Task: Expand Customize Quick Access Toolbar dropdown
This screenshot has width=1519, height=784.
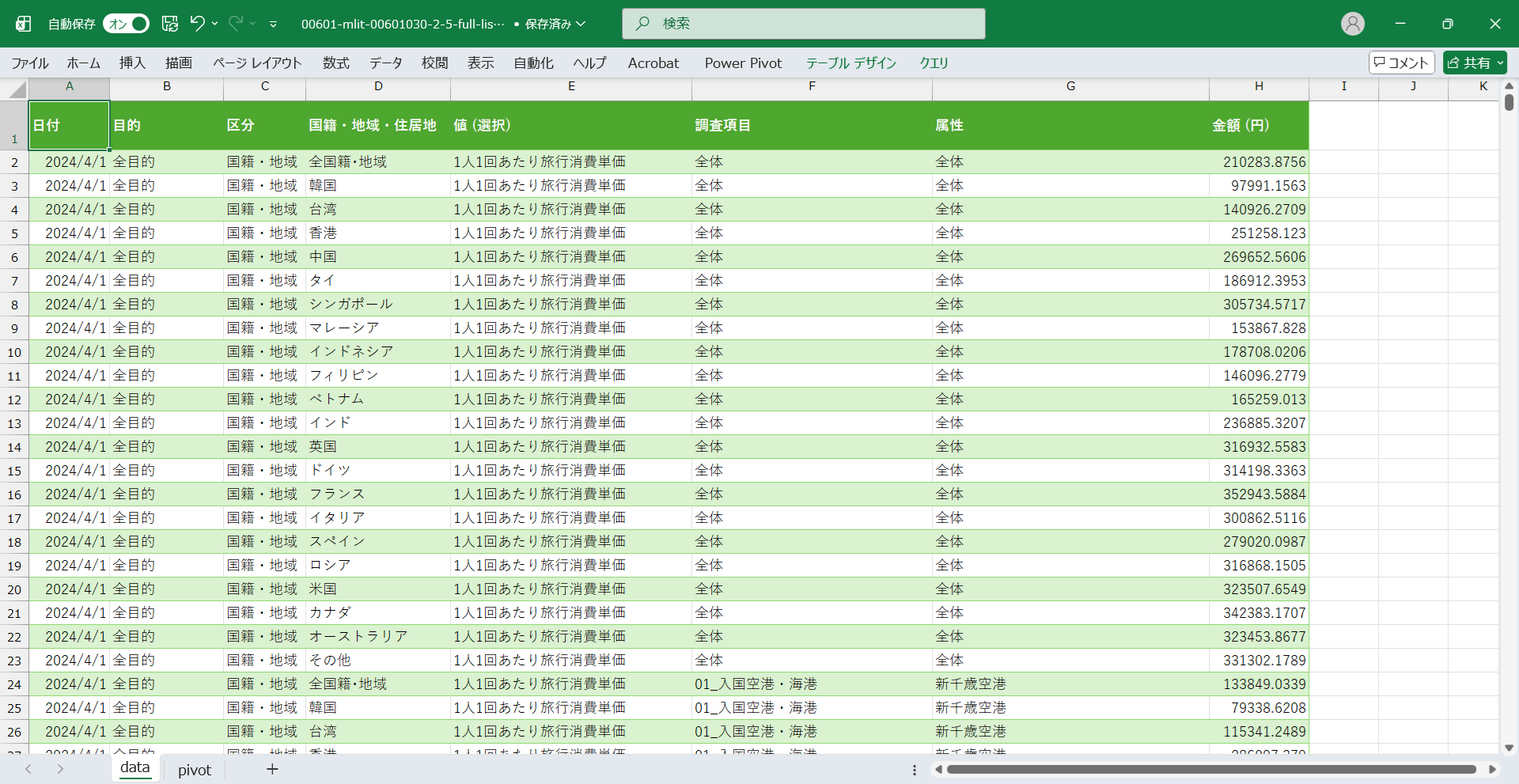Action: (x=273, y=25)
